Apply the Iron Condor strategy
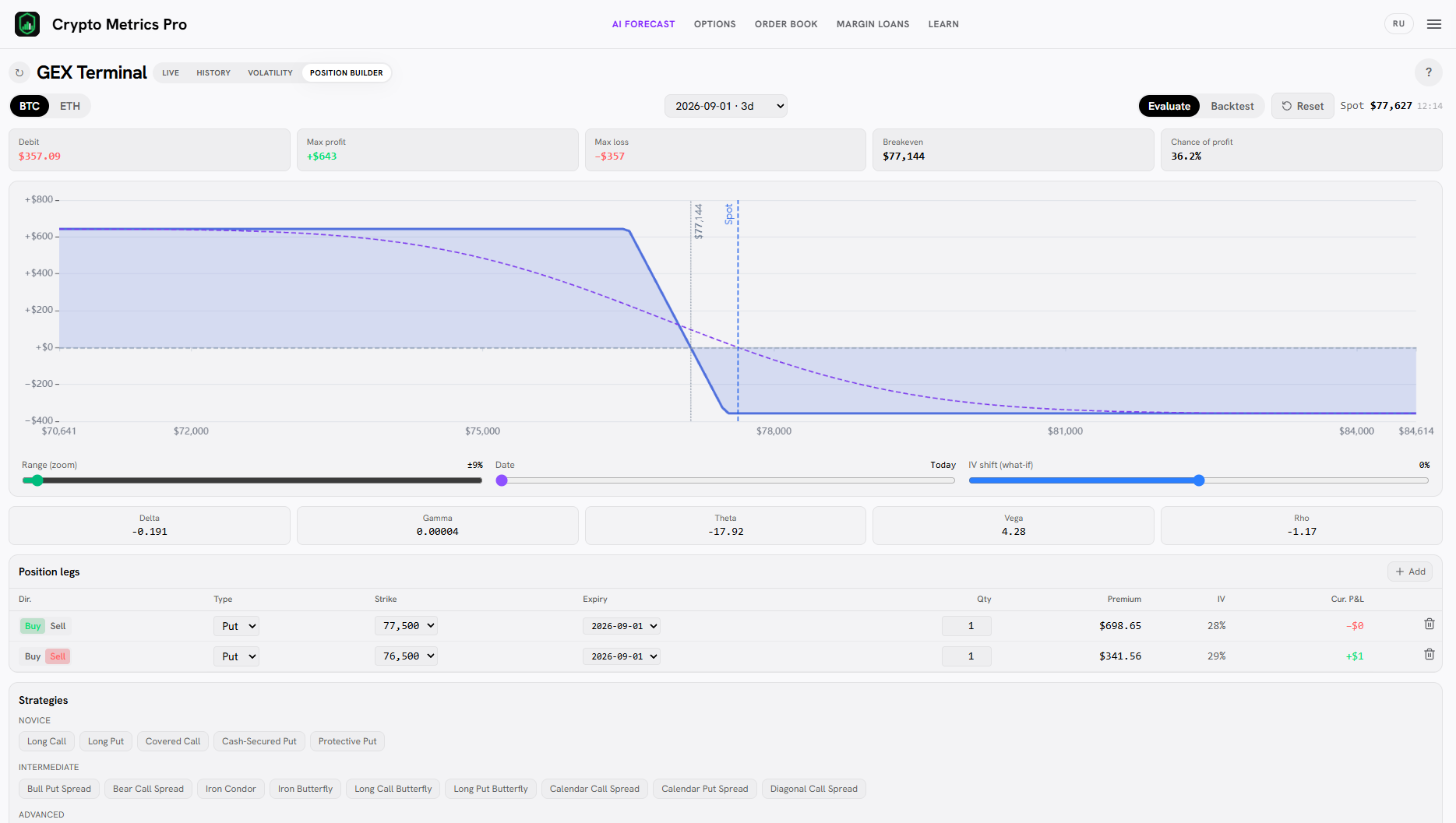 click(x=231, y=789)
